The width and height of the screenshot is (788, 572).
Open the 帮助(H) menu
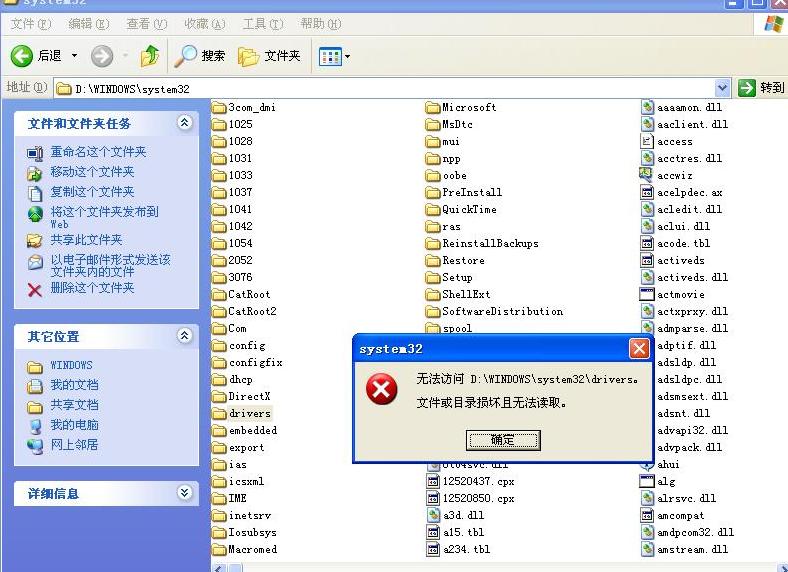(321, 24)
